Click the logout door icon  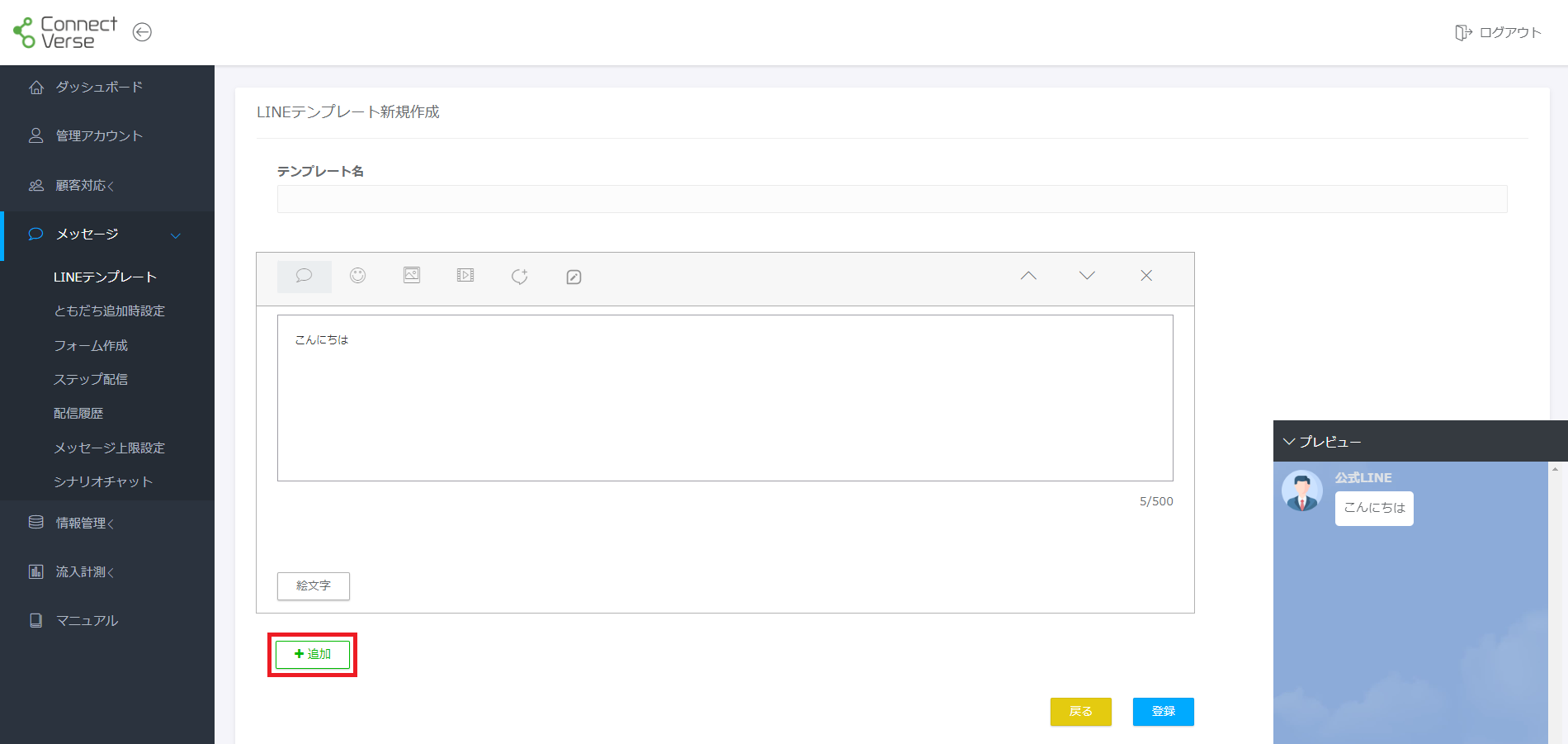click(1463, 32)
